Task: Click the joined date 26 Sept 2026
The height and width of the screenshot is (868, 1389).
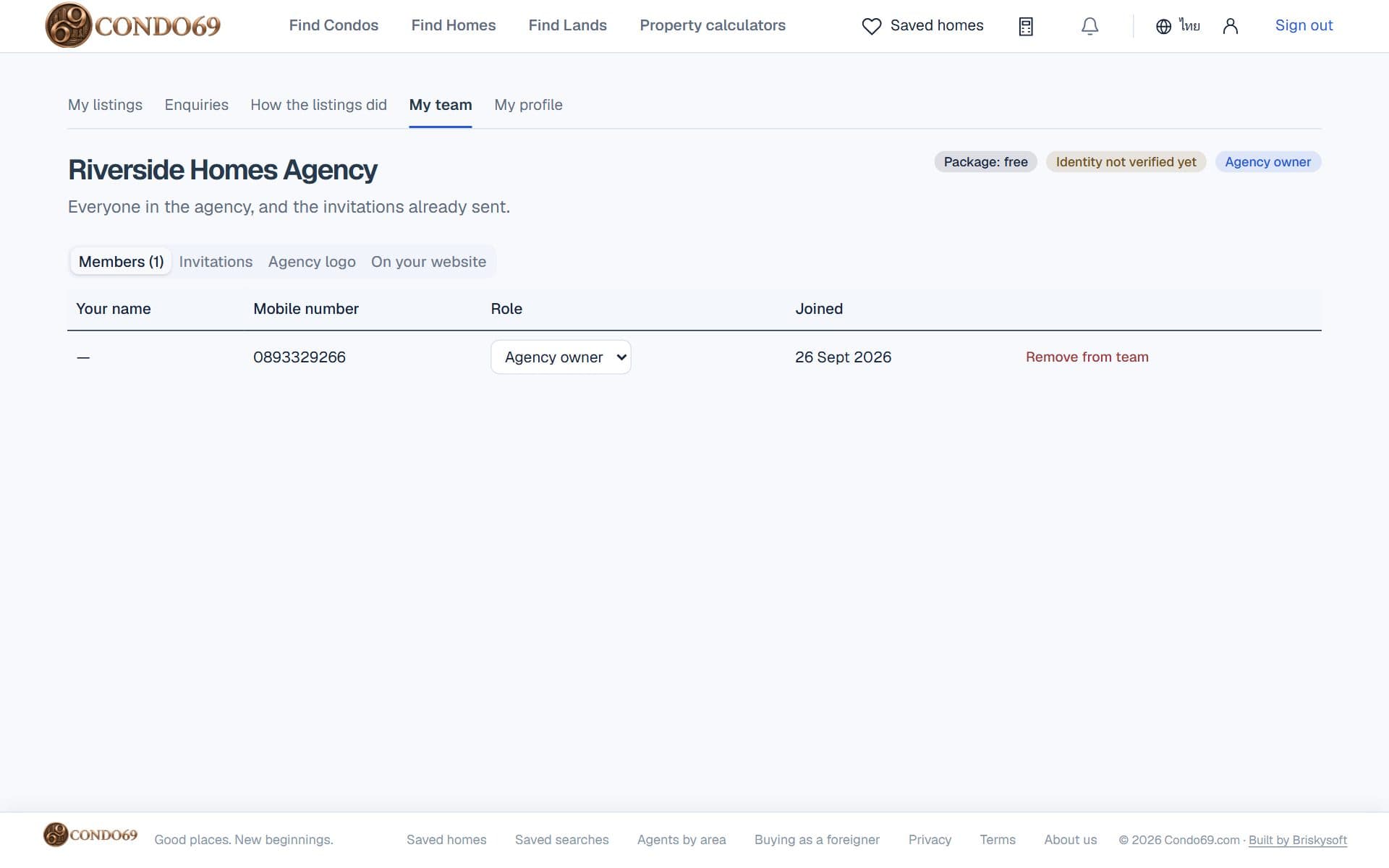Action: tap(843, 357)
